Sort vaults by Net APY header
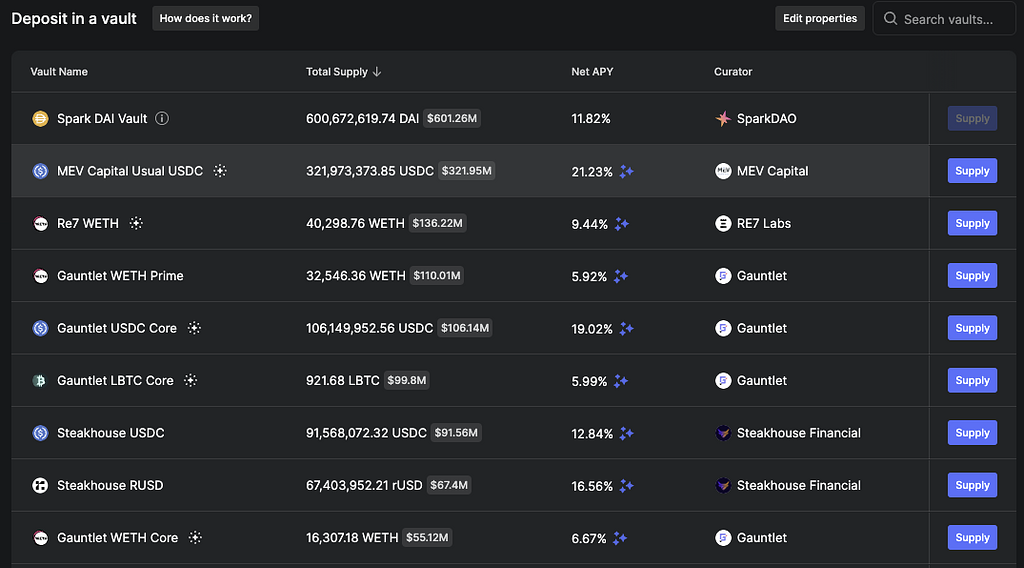The height and width of the screenshot is (568, 1024). pyautogui.click(x=592, y=72)
